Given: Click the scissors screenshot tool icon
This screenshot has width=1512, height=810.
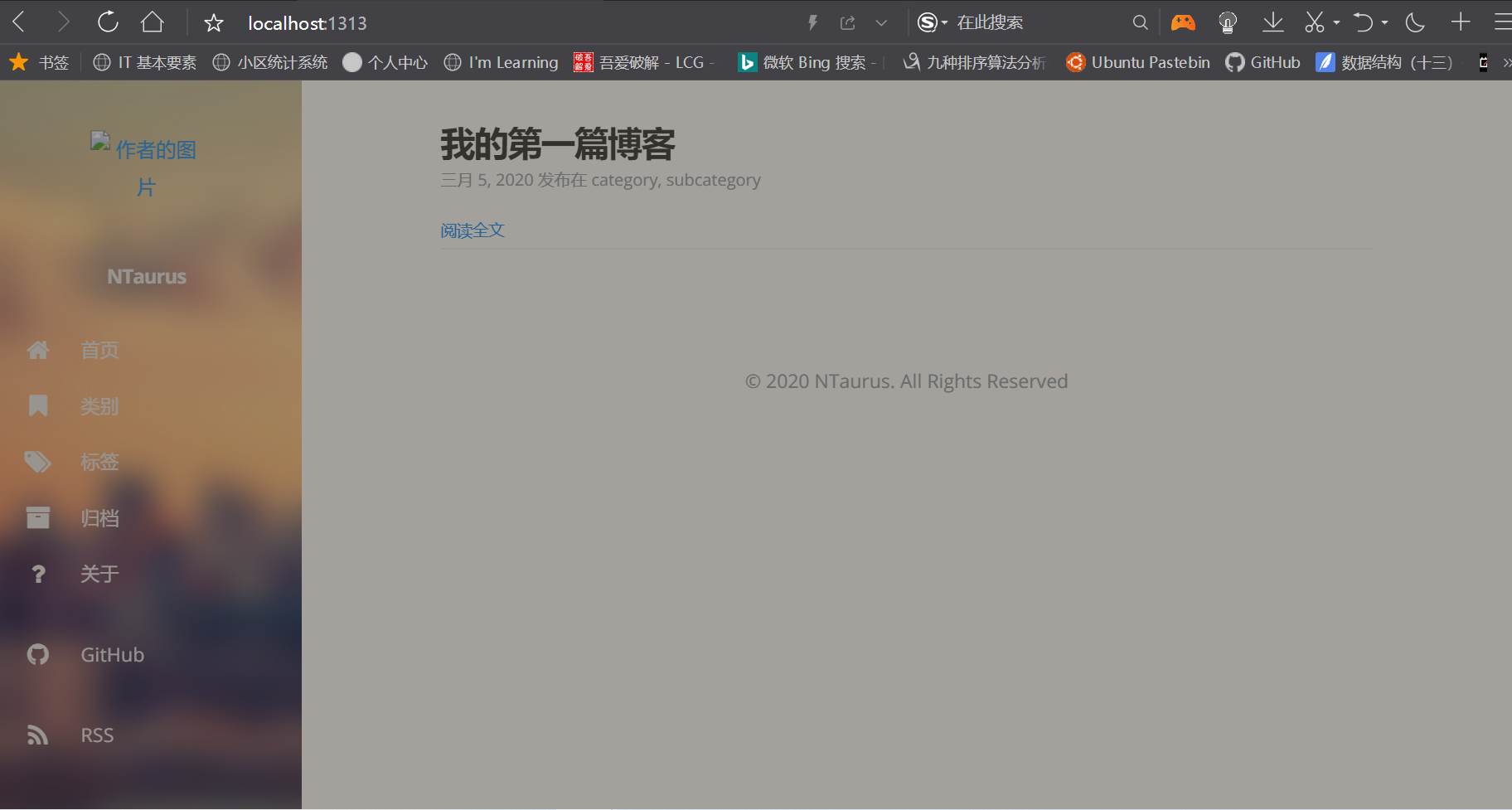Looking at the screenshot, I should click(1315, 22).
